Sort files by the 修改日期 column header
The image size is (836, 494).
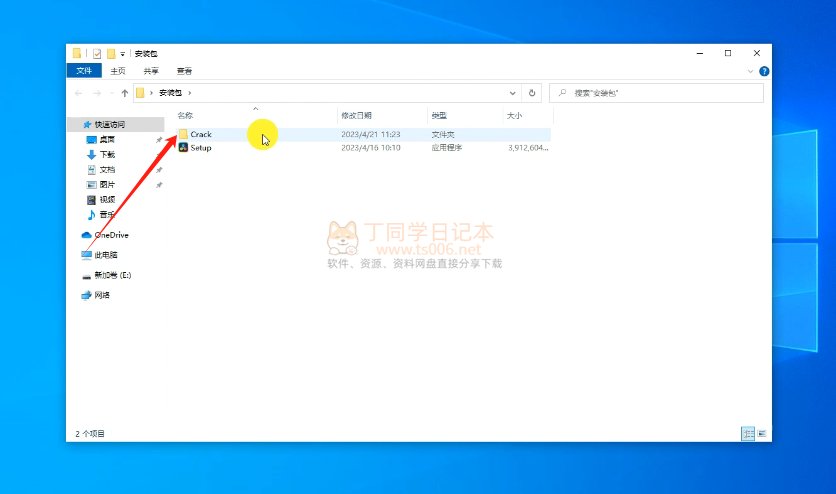coord(356,116)
